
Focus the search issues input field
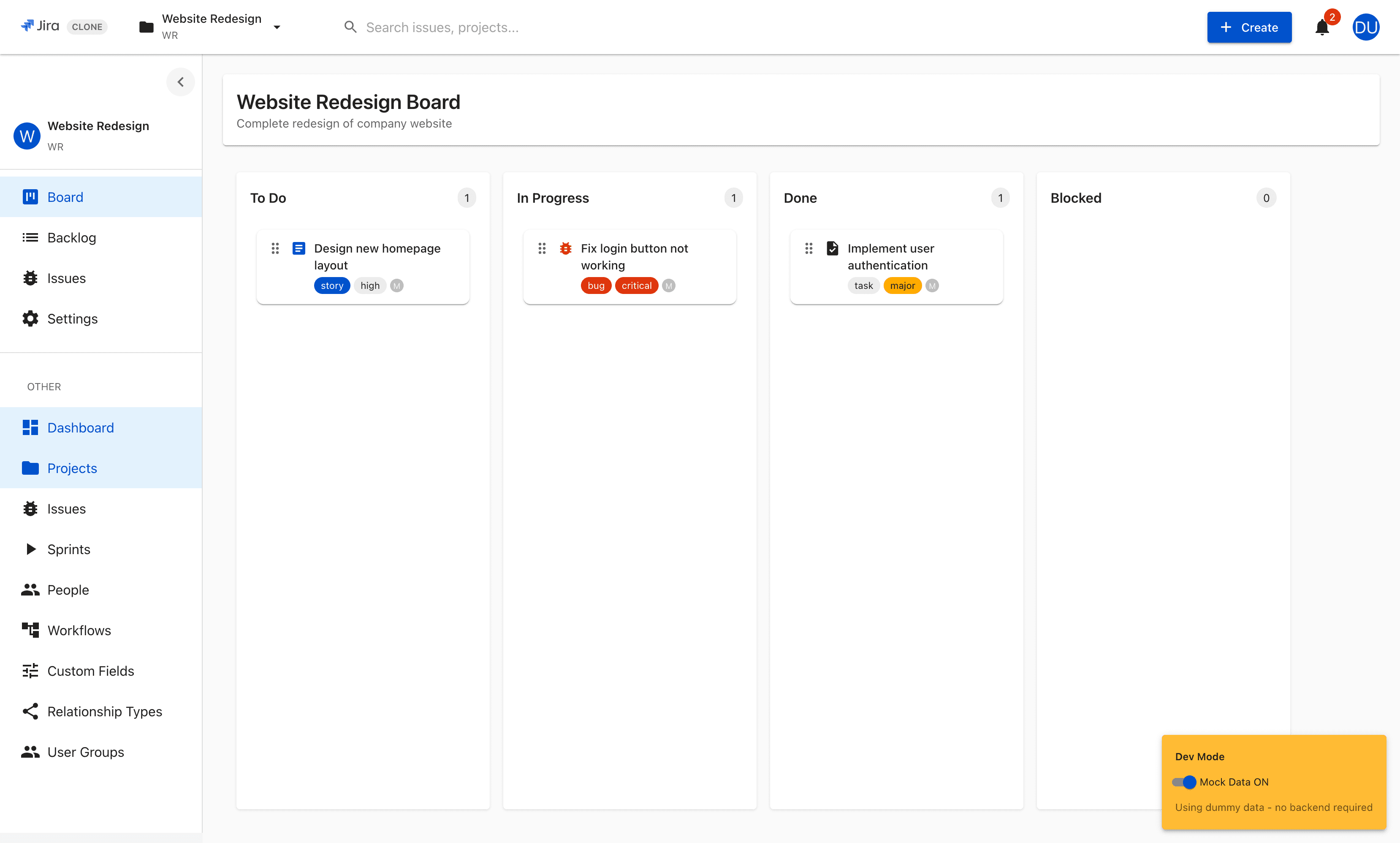click(x=443, y=27)
